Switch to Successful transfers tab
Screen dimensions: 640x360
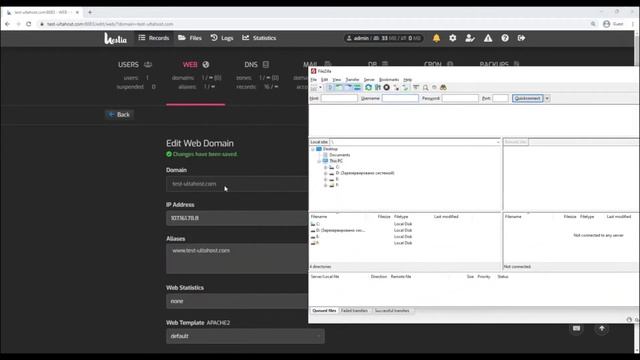click(392, 311)
